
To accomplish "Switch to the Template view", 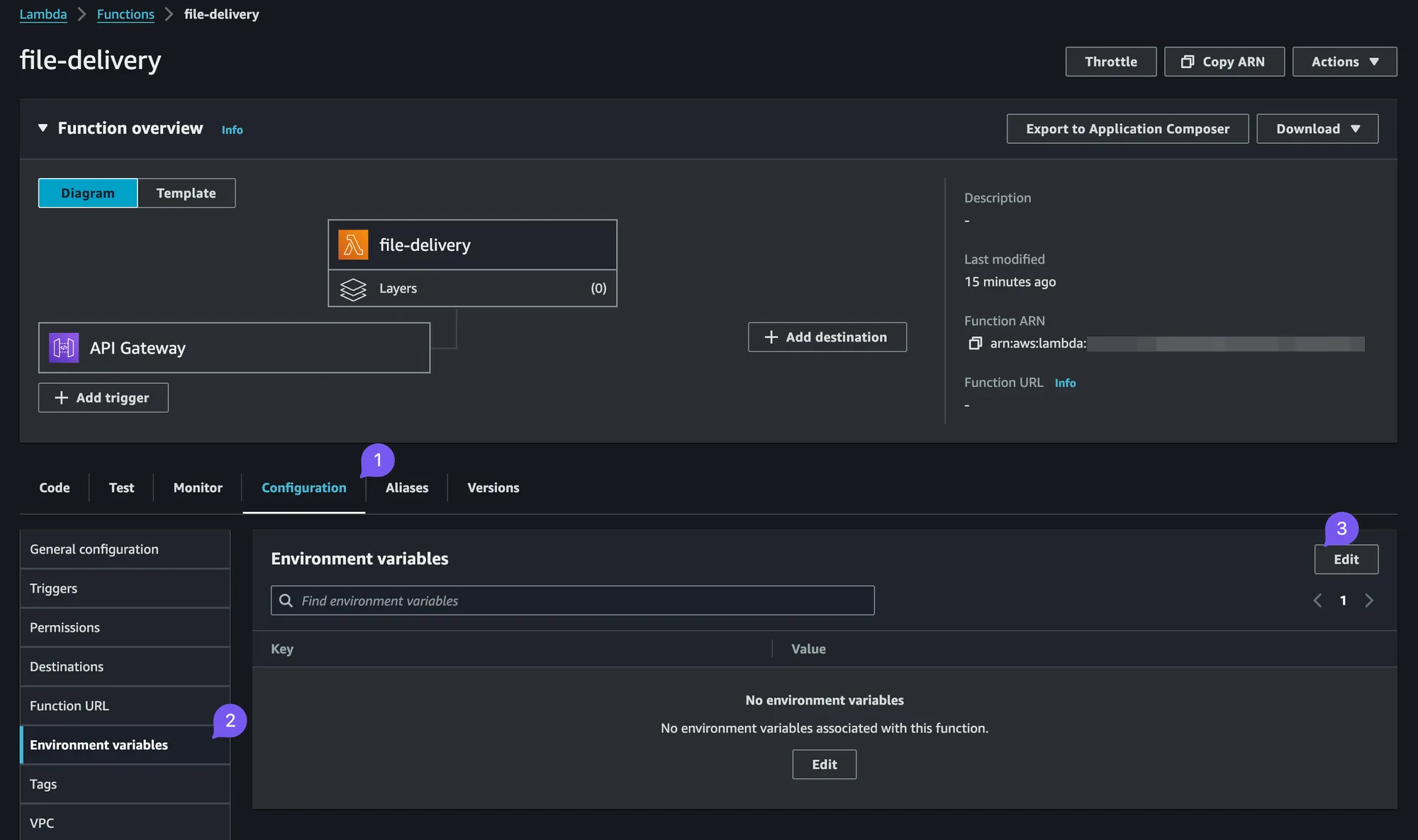I will 186,194.
